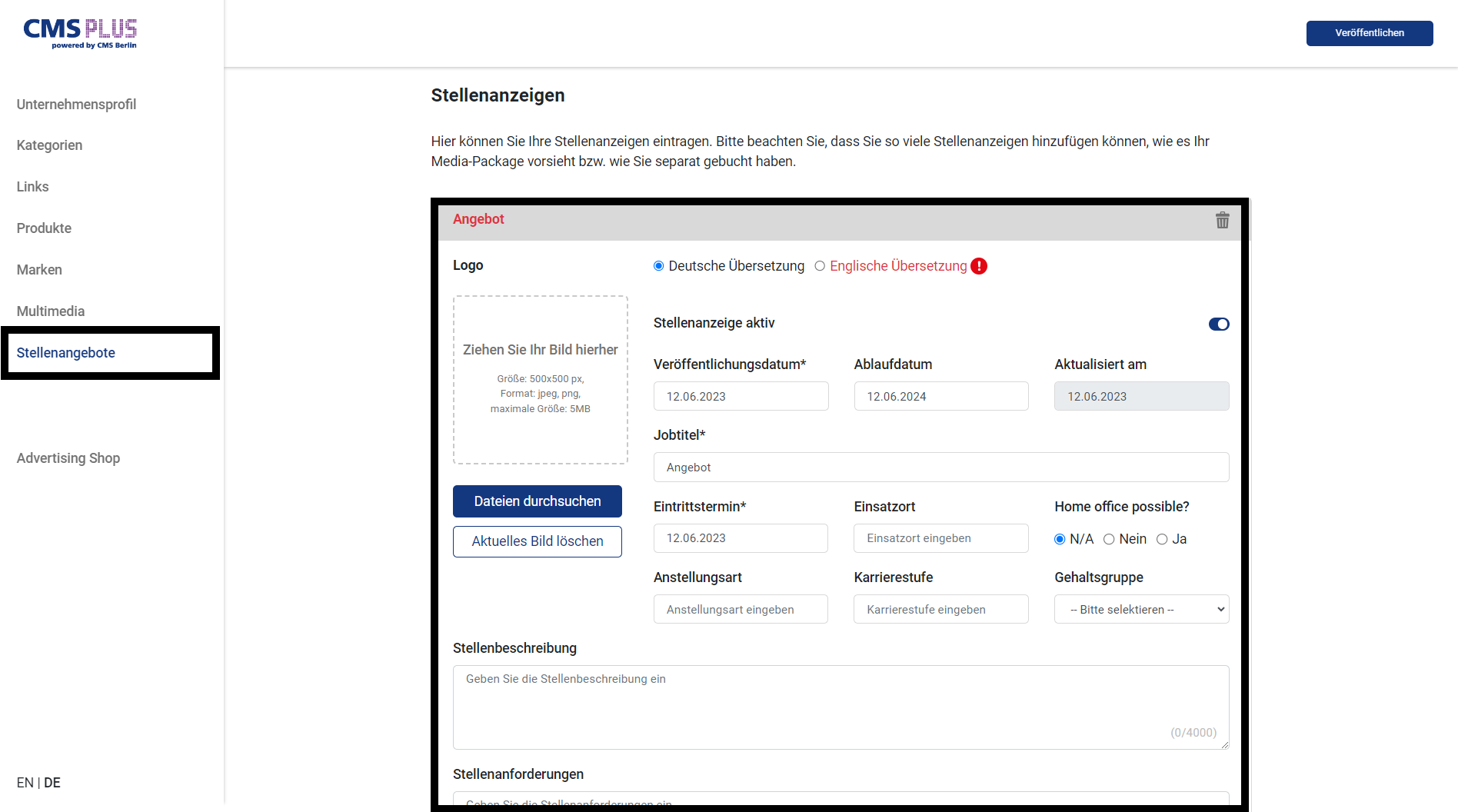
Task: Open the Gehaltsgruppe dropdown
Action: (1141, 609)
